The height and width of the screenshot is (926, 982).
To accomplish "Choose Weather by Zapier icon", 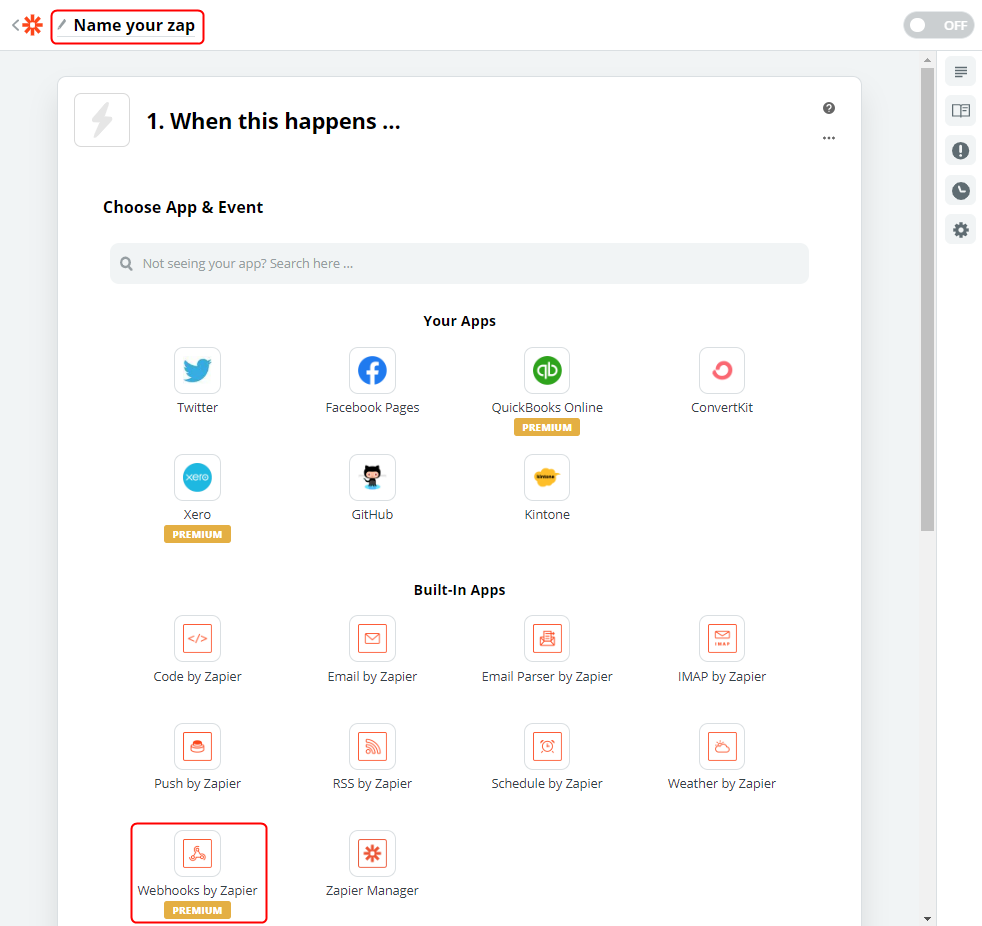I will [x=721, y=746].
